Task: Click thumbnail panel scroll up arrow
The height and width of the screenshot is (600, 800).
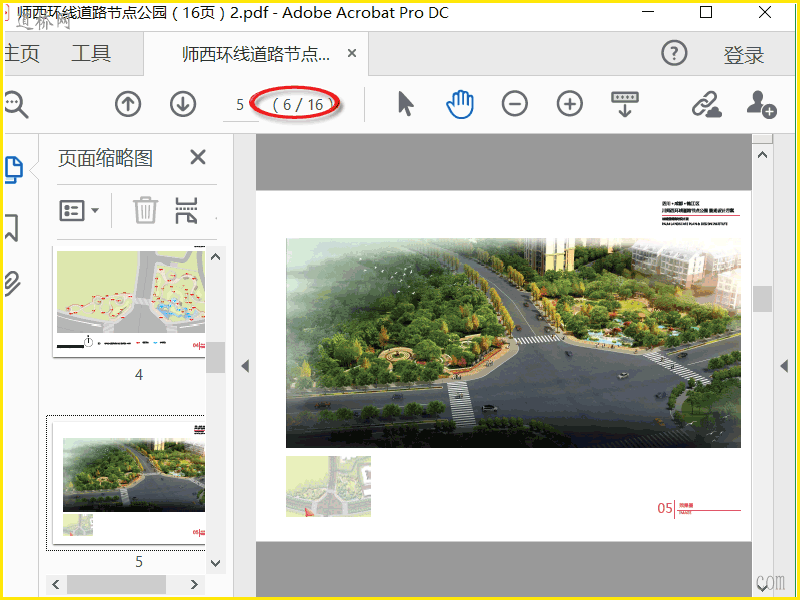Action: point(215,257)
